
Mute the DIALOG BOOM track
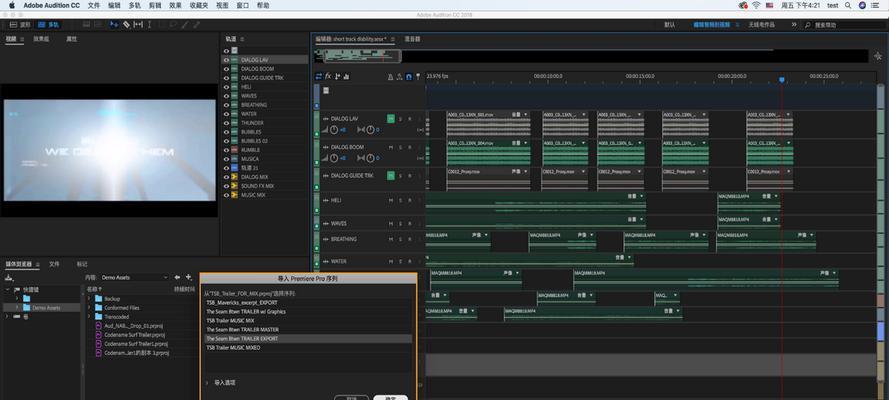[x=391, y=147]
